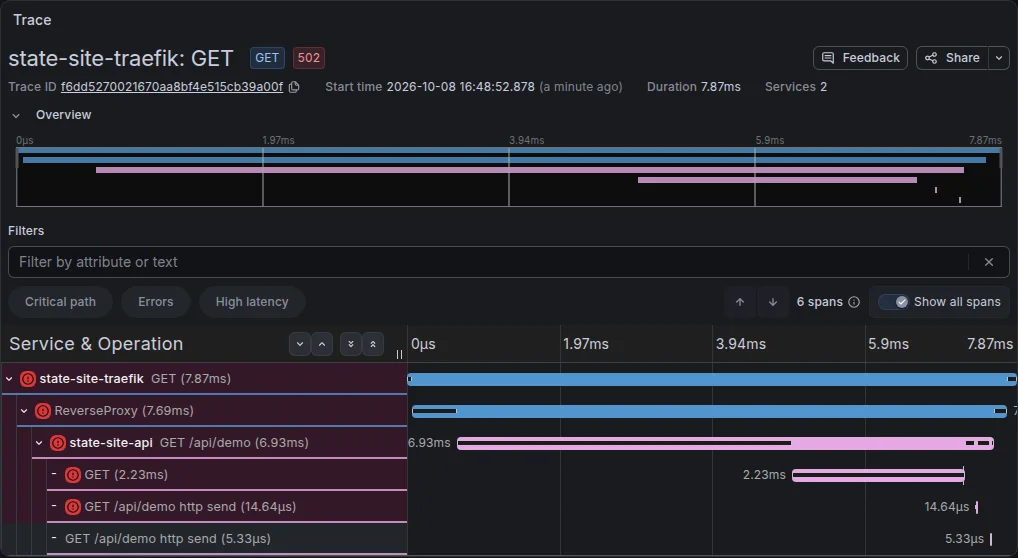Collapse all spans with the double up chevron
The height and width of the screenshot is (558, 1018).
(x=373, y=344)
